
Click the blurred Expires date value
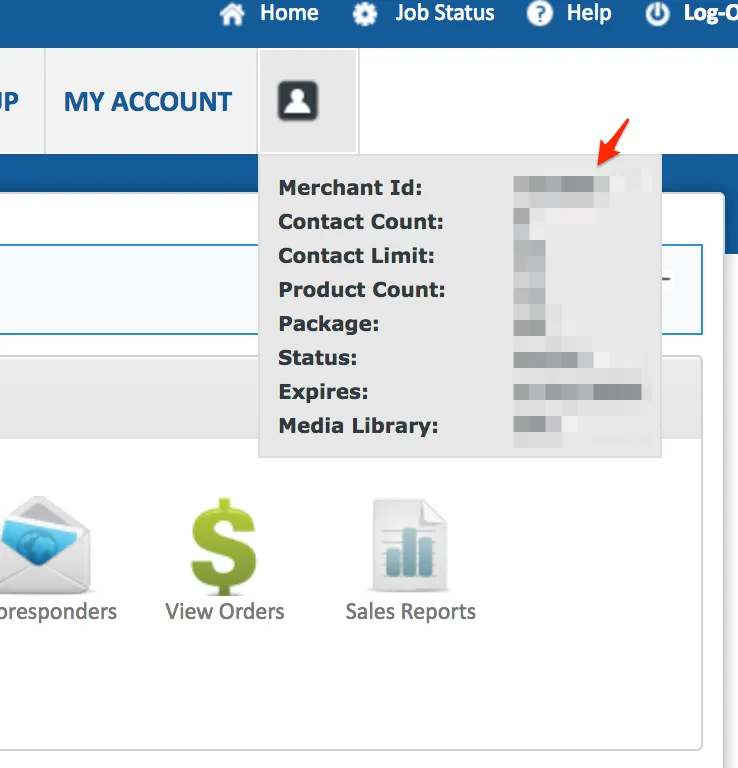point(577,391)
